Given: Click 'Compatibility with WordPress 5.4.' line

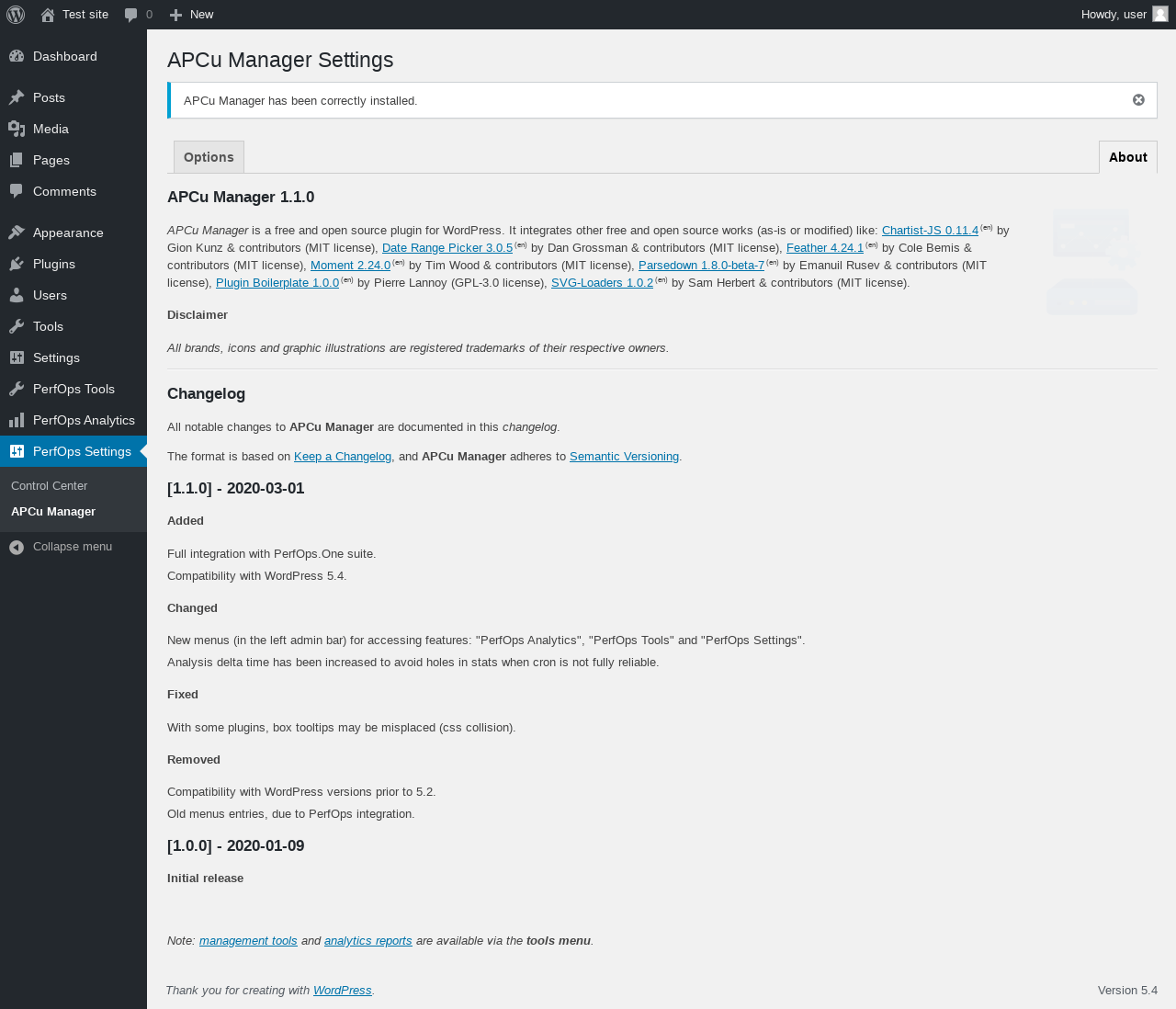Looking at the screenshot, I should (256, 576).
